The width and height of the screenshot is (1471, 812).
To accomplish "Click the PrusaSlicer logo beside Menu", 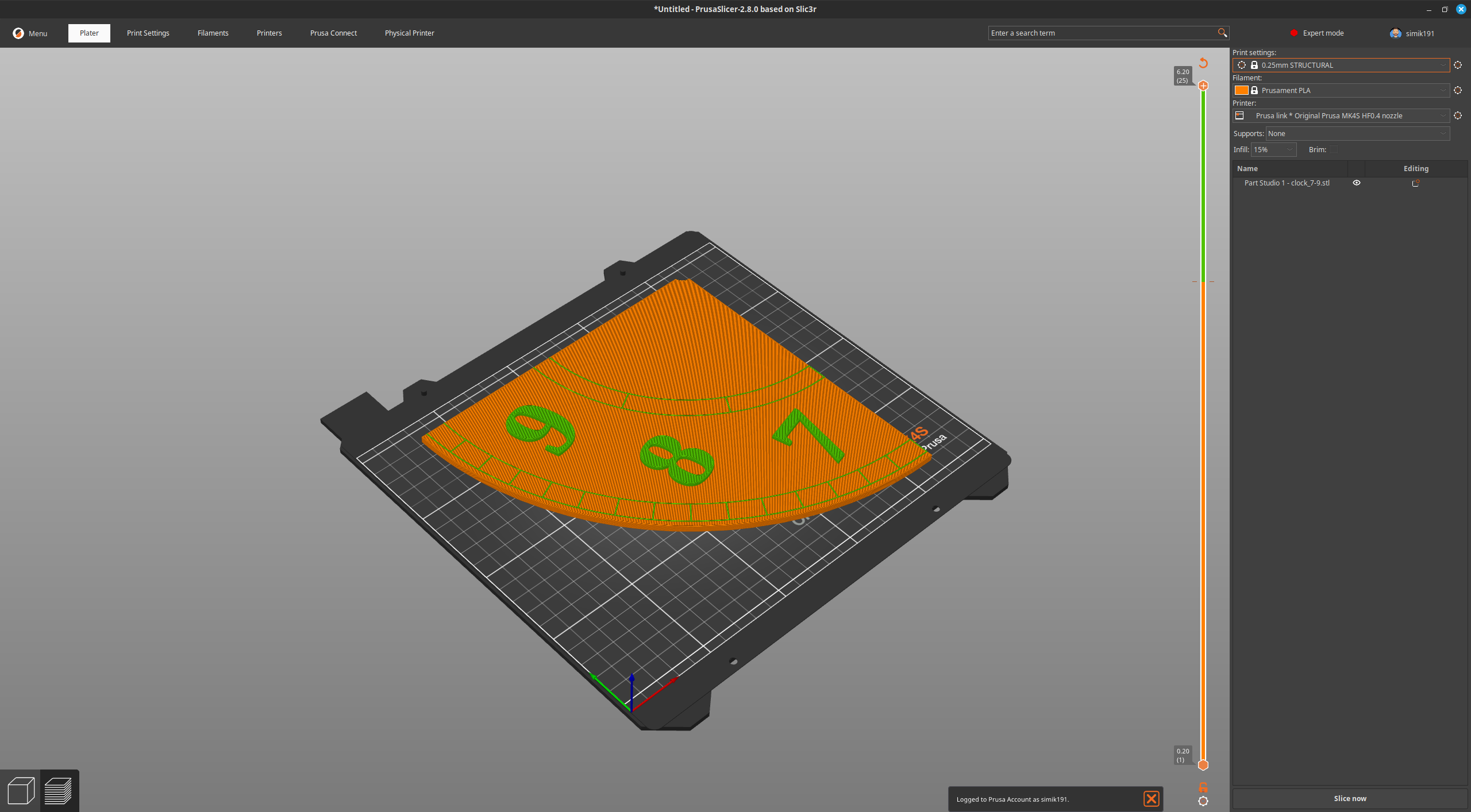I will coord(18,33).
